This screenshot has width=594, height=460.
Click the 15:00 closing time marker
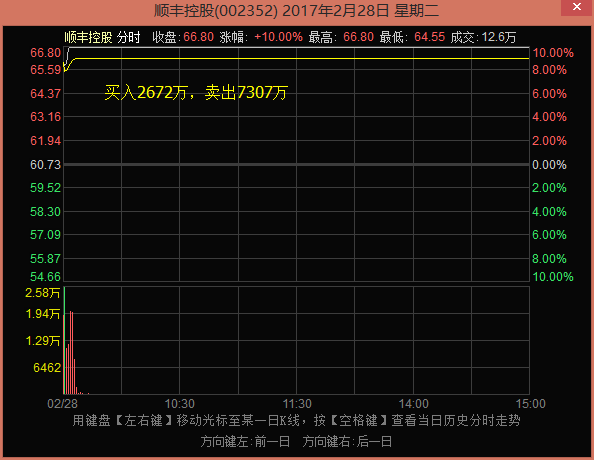click(530, 404)
